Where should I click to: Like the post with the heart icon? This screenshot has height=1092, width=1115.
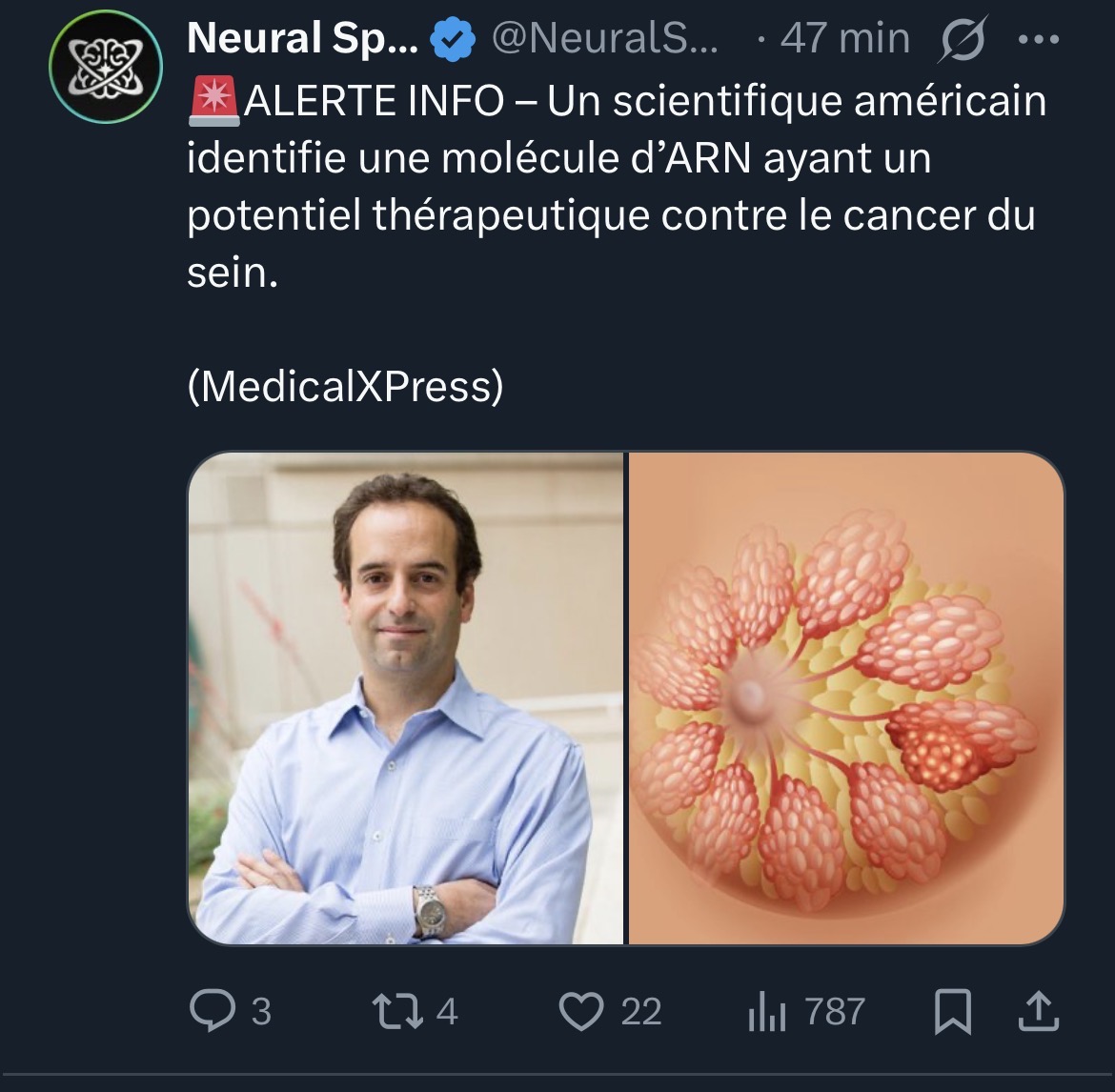580,1011
